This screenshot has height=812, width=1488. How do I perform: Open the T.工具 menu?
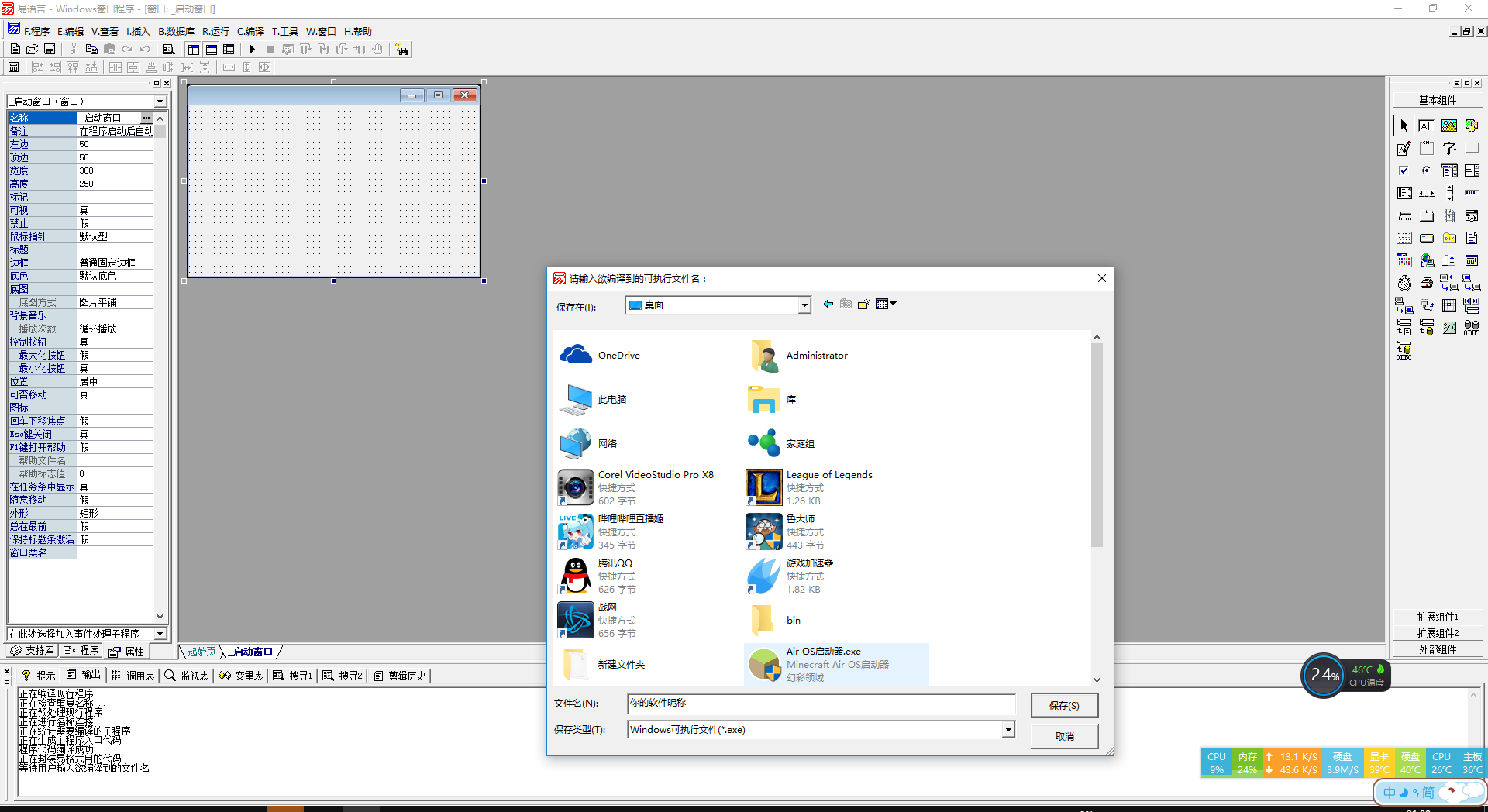[x=284, y=31]
